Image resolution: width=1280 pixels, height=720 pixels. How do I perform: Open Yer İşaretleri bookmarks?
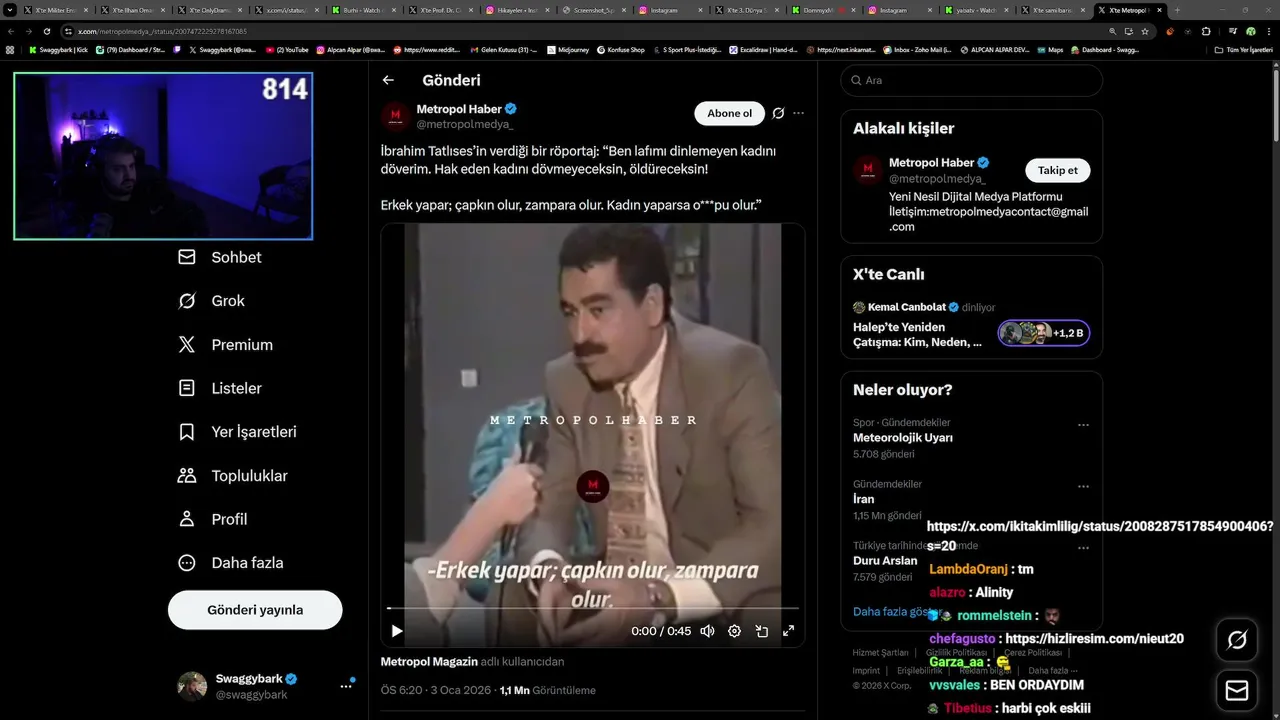coord(237,432)
